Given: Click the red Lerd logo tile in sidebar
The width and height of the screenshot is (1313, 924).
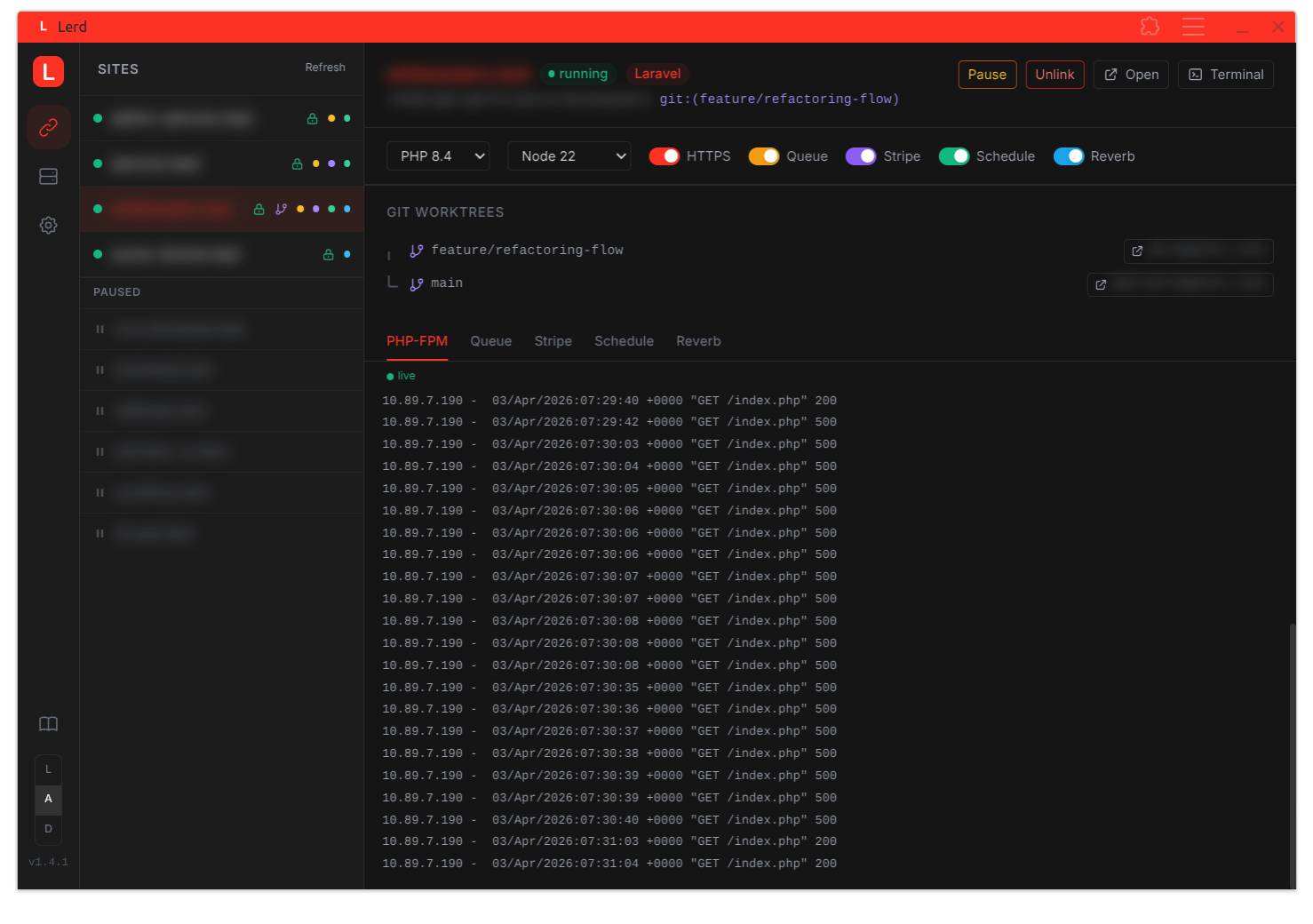Looking at the screenshot, I should (49, 71).
